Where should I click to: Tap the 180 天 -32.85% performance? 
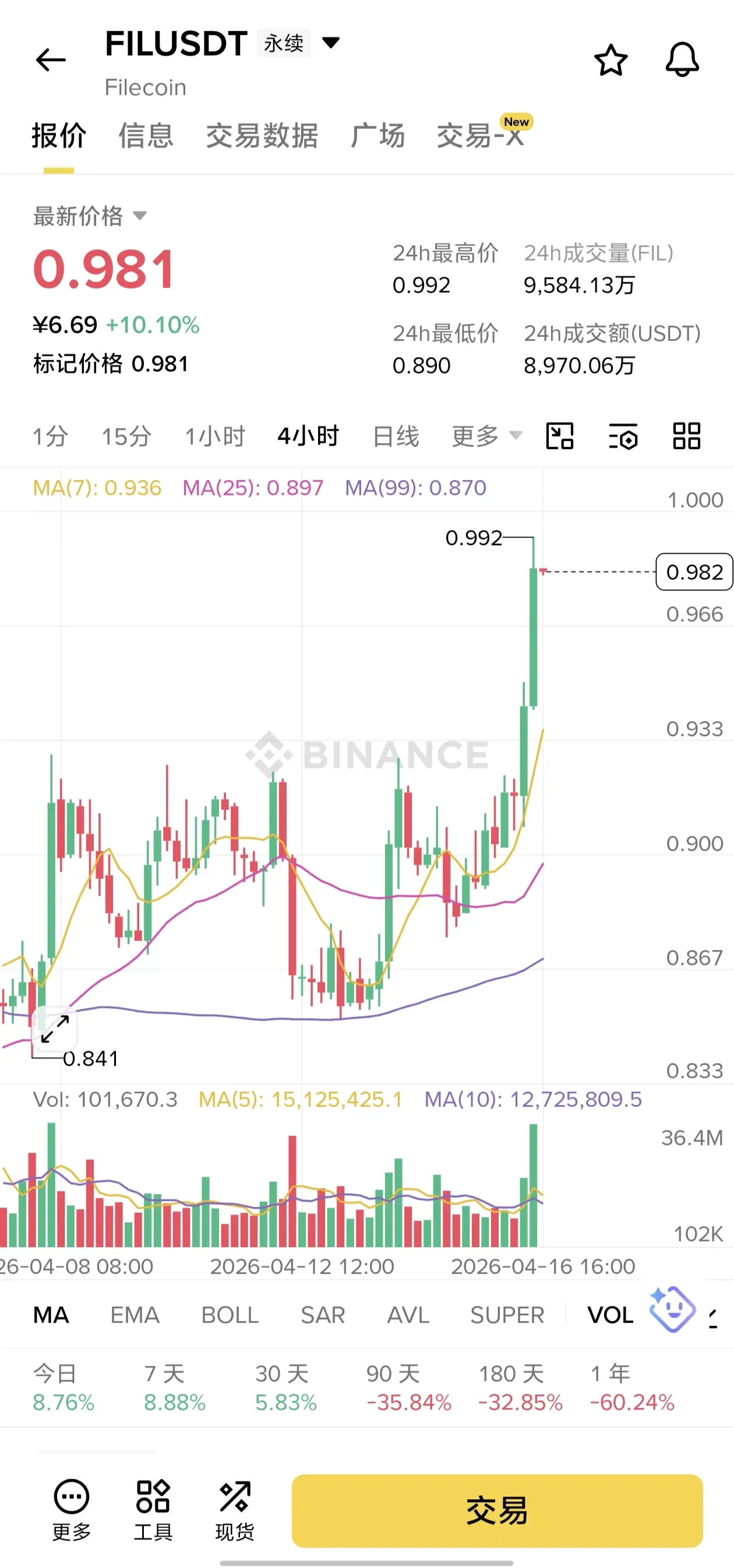[x=520, y=1388]
